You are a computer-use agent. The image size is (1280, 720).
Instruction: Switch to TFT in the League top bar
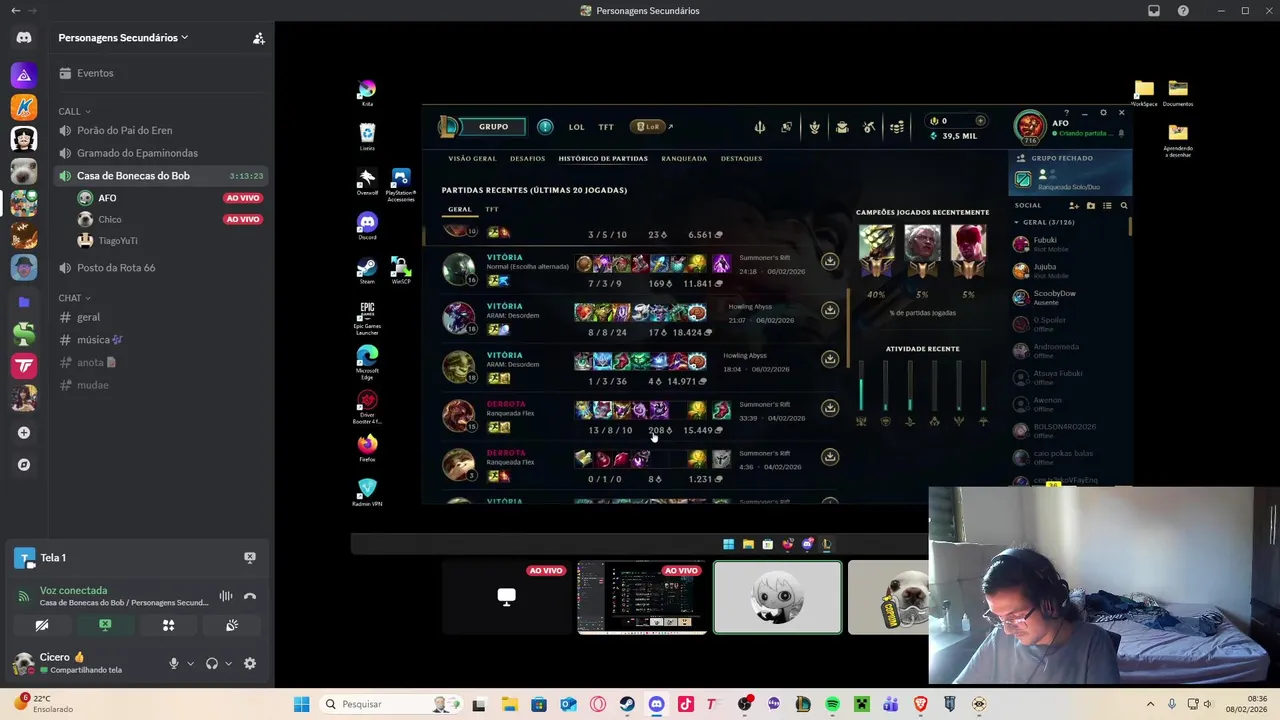[x=606, y=127]
